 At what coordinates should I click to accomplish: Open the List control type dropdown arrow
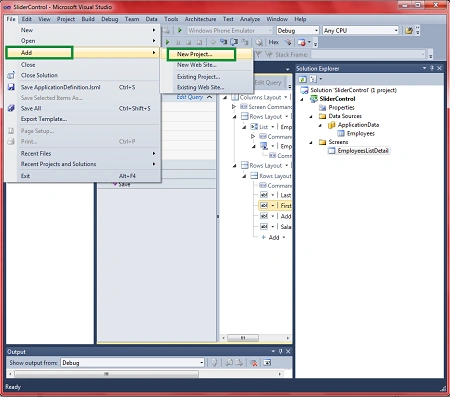(273, 127)
